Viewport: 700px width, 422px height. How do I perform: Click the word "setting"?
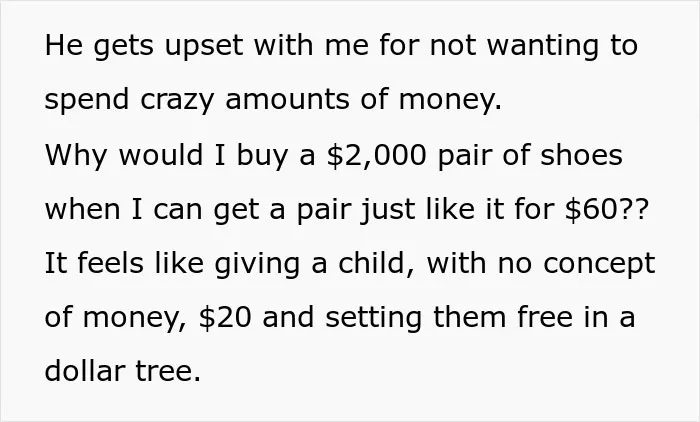373,318
